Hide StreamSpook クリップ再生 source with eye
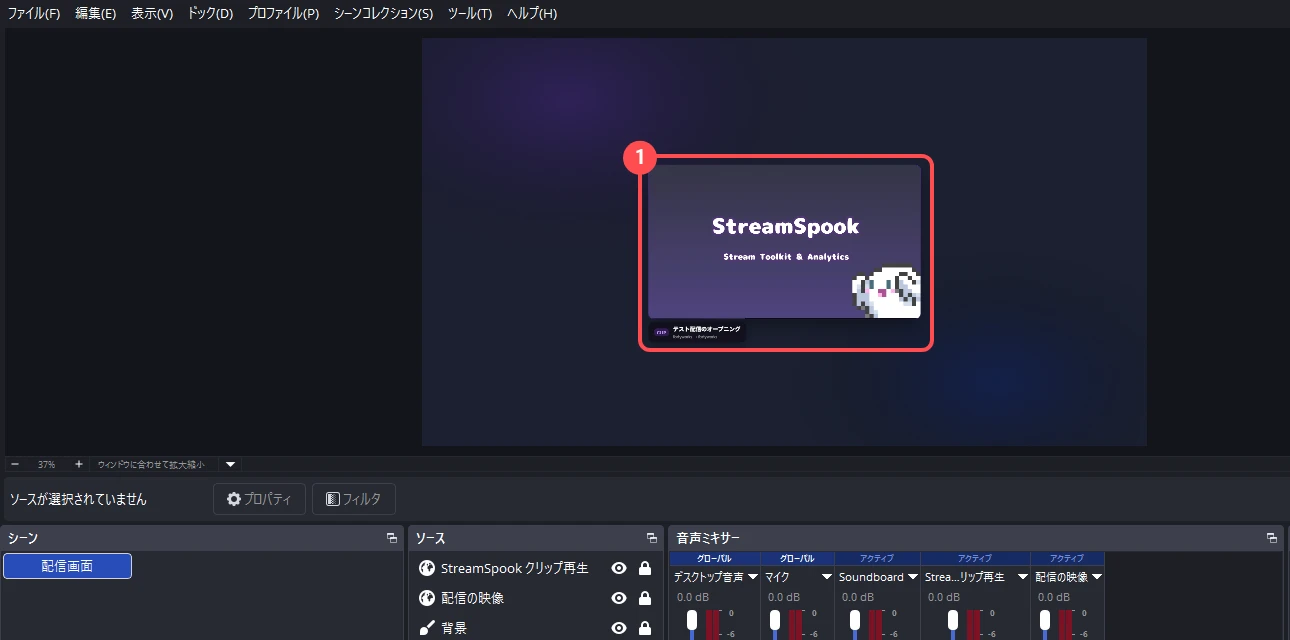Screen dimensions: 1290x640 [619, 568]
